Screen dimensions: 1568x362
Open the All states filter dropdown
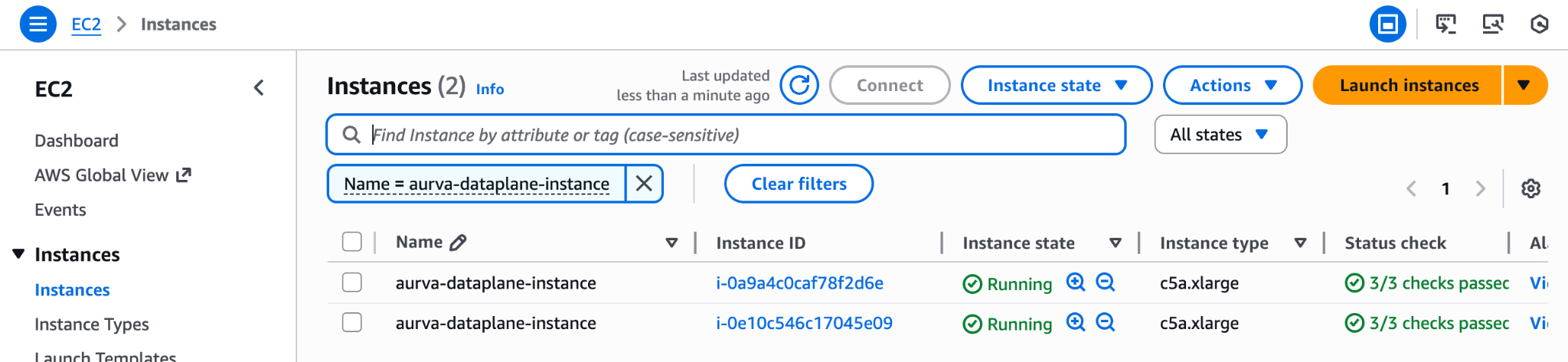point(1220,135)
